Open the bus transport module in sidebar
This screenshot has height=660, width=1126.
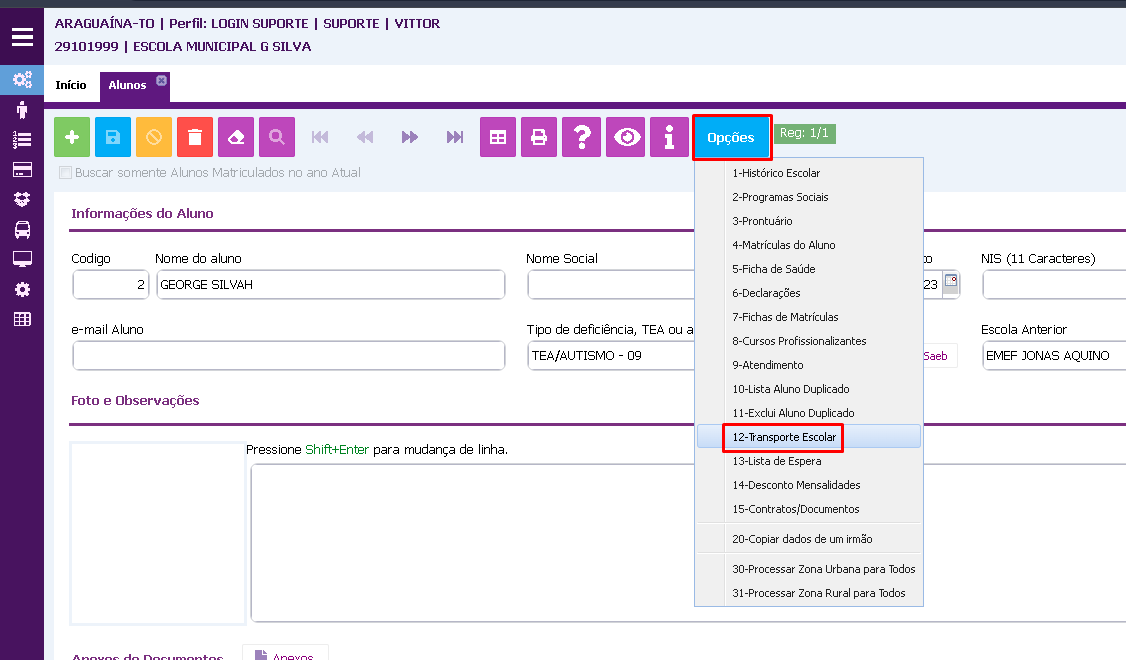[x=21, y=229]
